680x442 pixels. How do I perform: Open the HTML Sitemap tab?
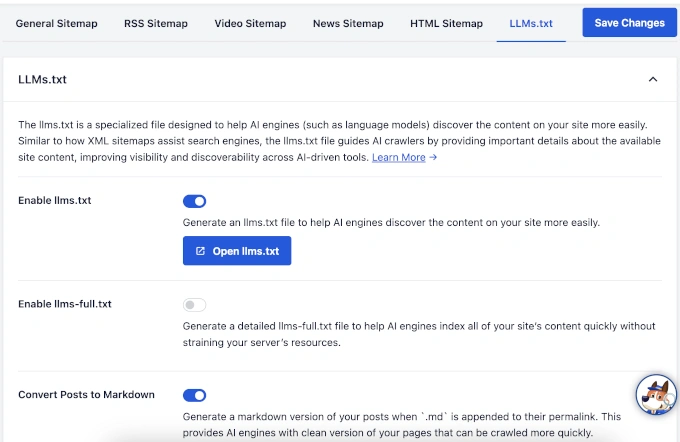[x=446, y=23]
